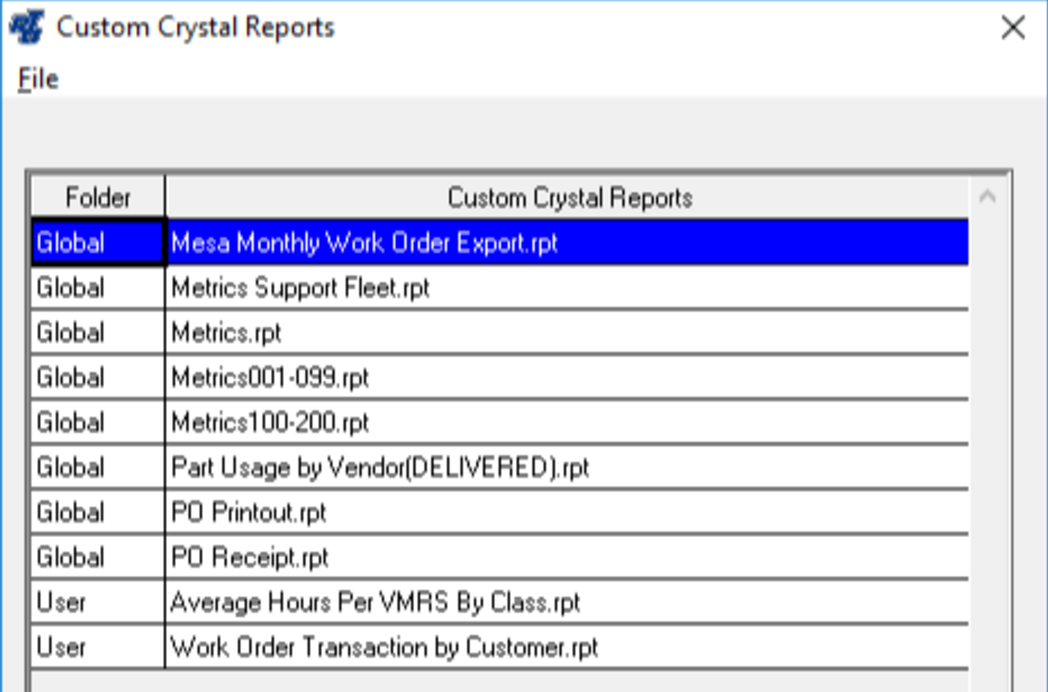Screen dimensions: 1048x692
Task: Choose the Metrics.rpt report name
Action: (226, 333)
